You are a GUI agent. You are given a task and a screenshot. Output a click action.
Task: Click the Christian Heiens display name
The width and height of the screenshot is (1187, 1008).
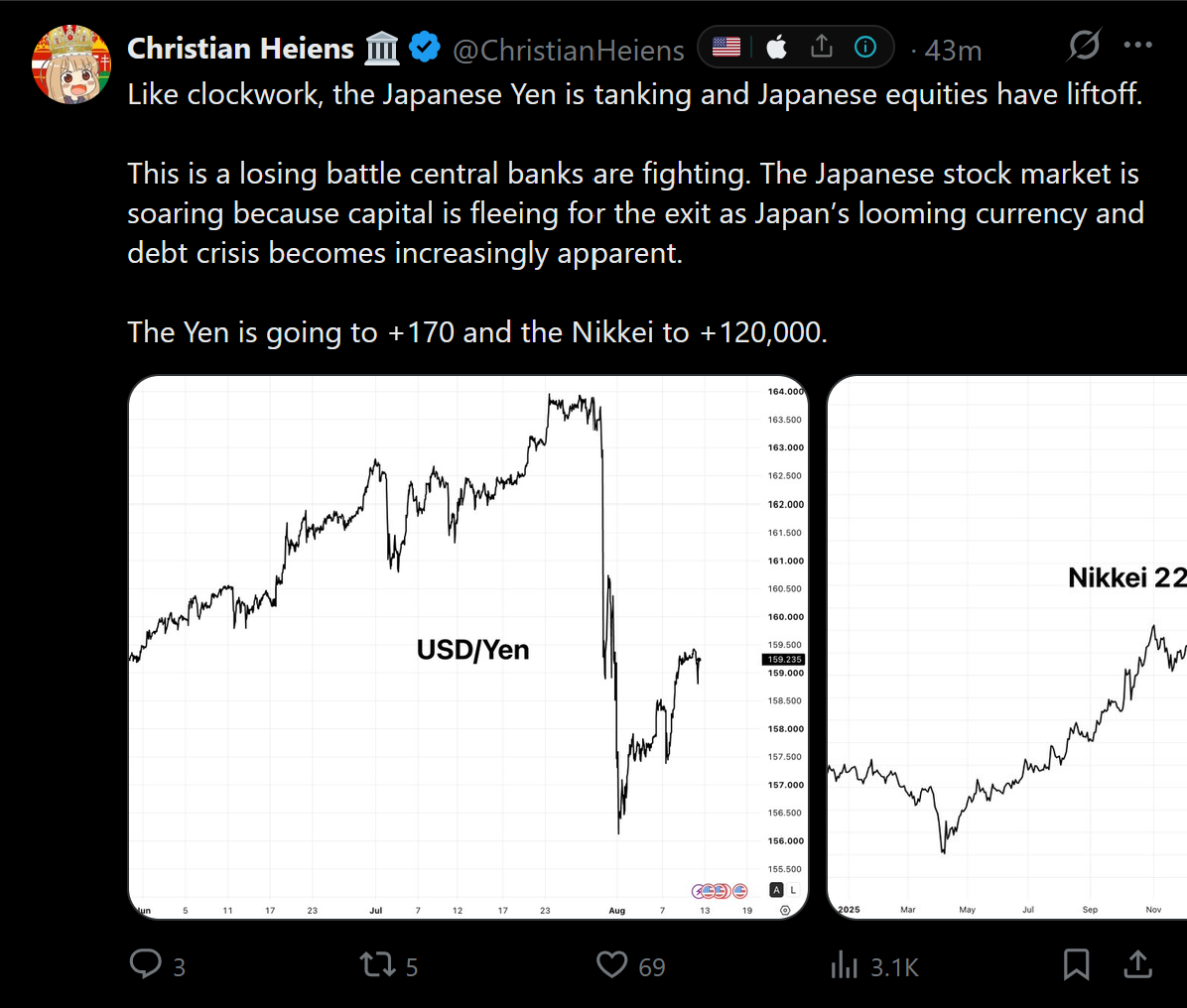240,49
